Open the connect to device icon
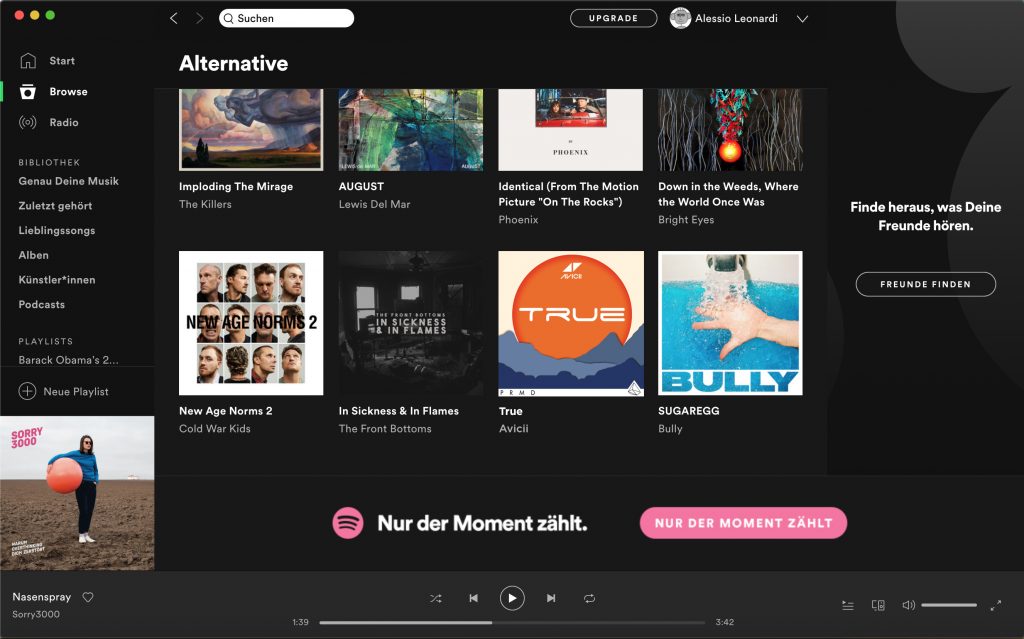This screenshot has width=1024, height=639. pyautogui.click(x=878, y=605)
